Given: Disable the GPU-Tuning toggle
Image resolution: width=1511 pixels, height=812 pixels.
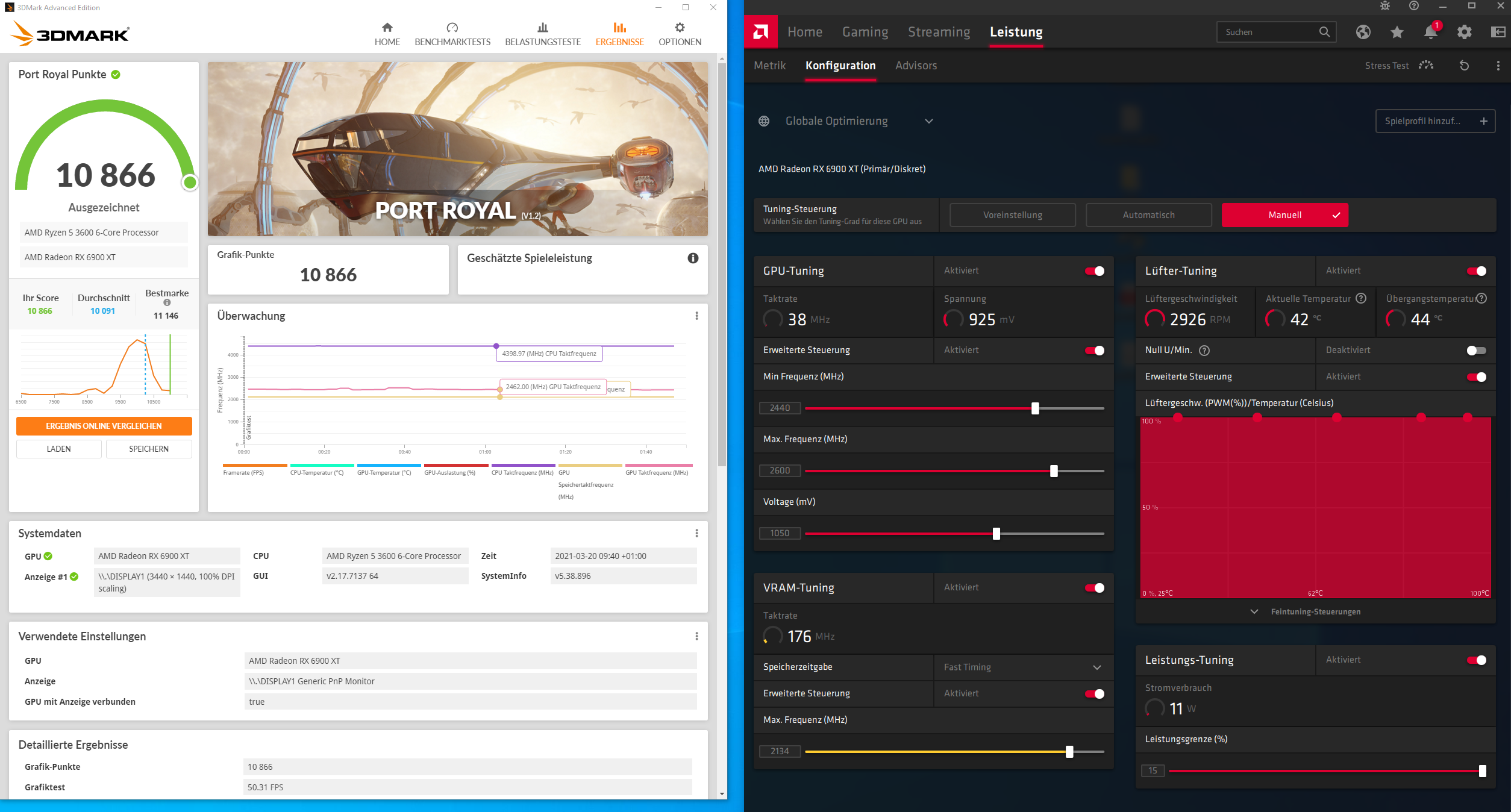Looking at the screenshot, I should 1094,271.
